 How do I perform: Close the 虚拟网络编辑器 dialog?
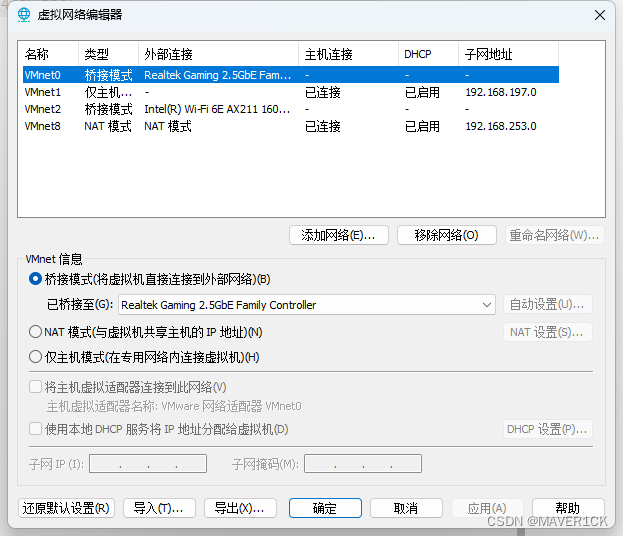(600, 15)
